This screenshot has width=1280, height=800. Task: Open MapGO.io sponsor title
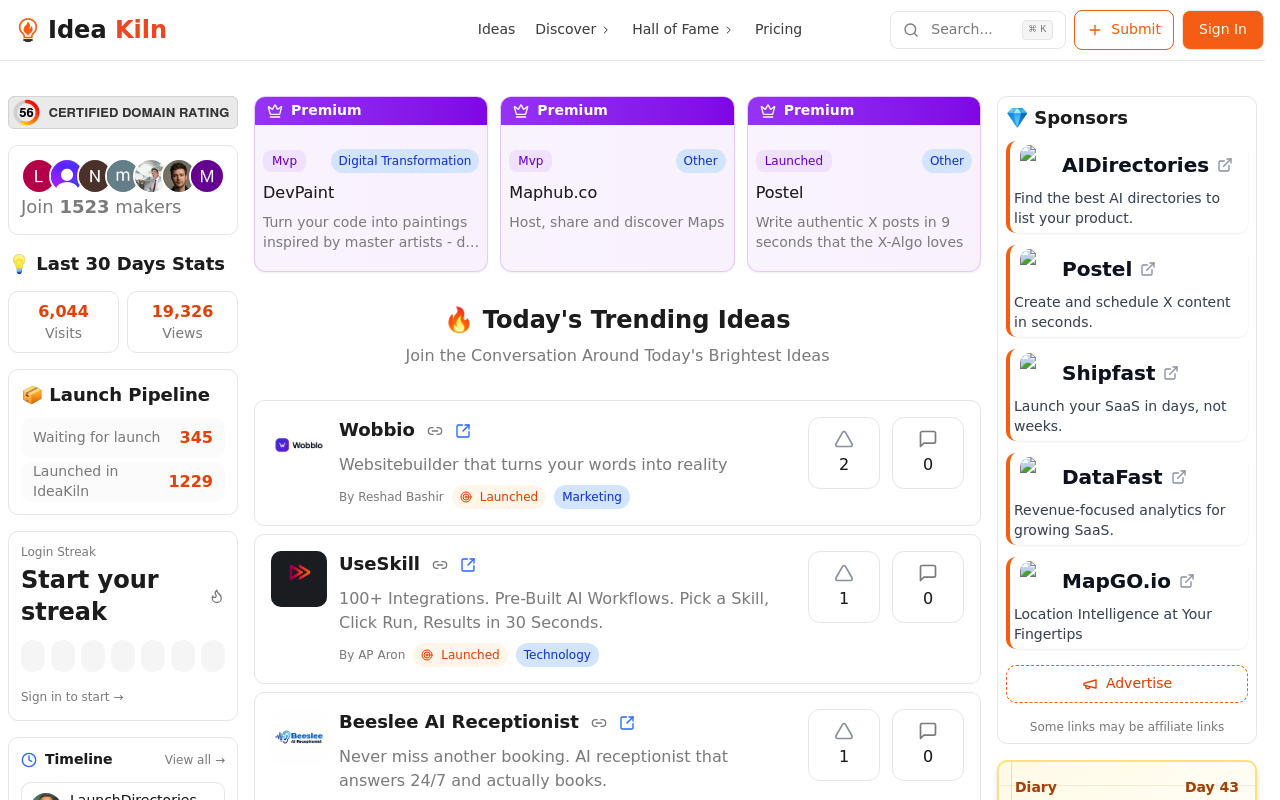click(1116, 581)
